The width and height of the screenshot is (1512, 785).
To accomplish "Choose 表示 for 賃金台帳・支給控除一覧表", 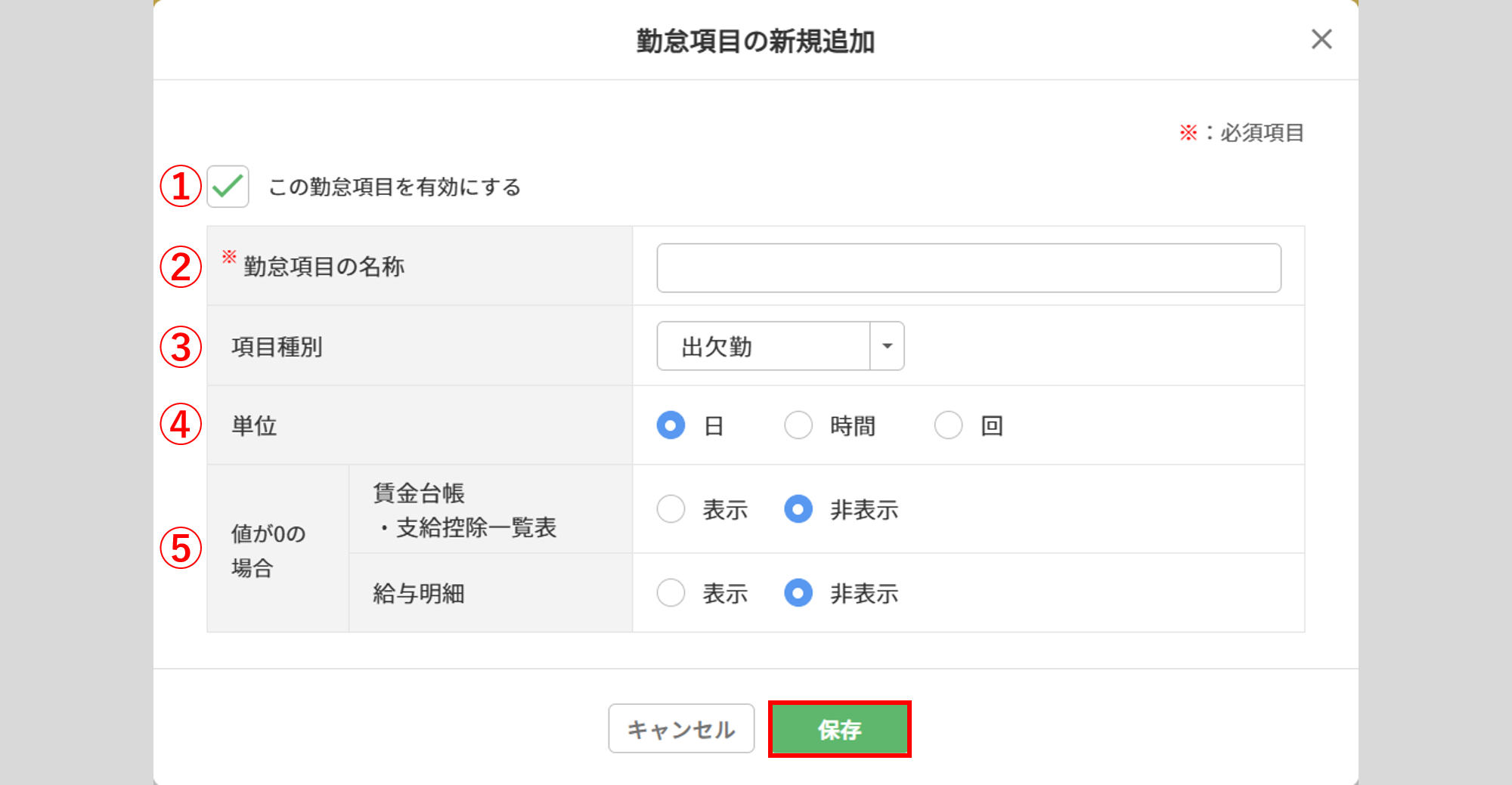I will [671, 509].
